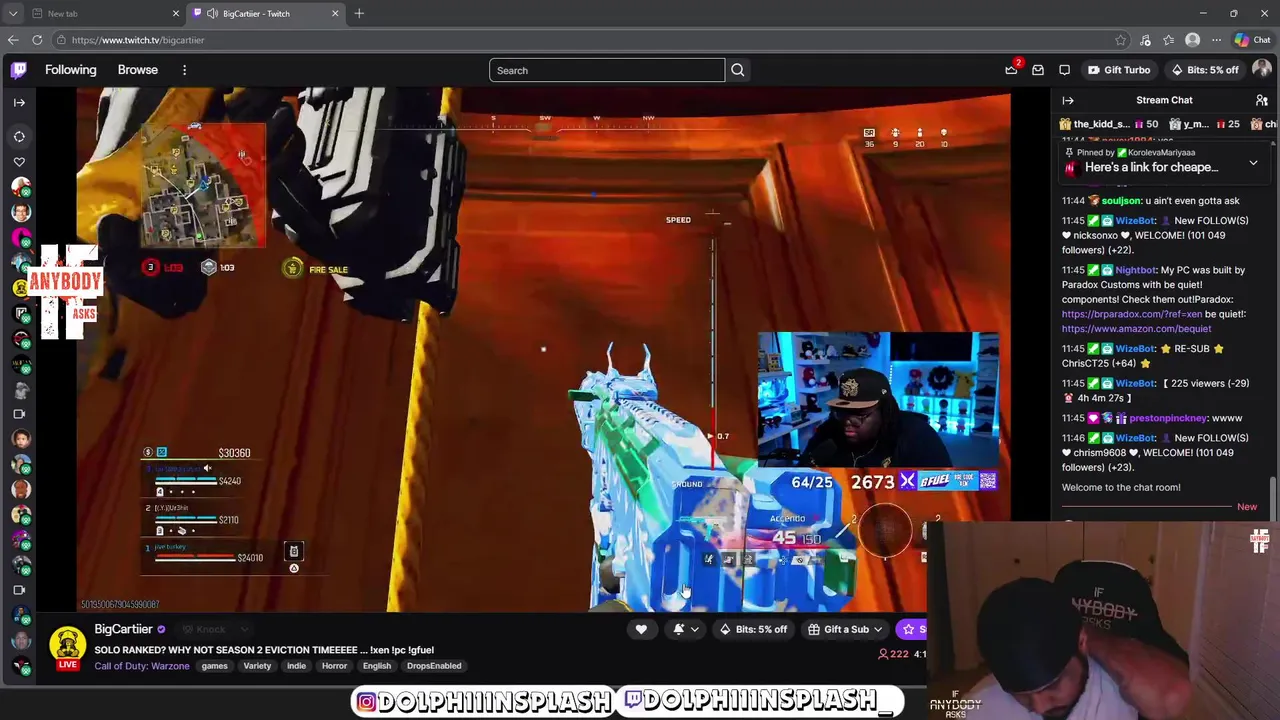
Task: Open Browse tab
Action: [x=138, y=70]
